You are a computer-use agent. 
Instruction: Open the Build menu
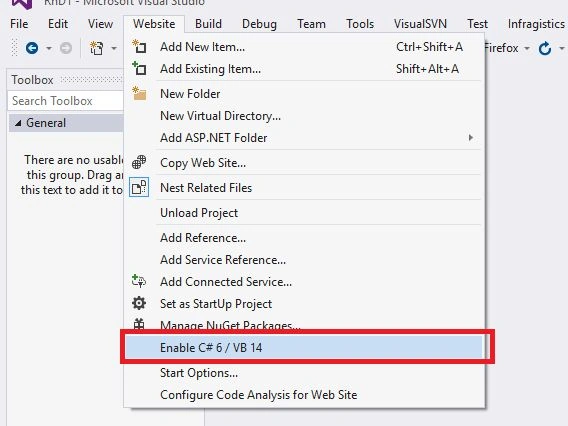click(x=208, y=24)
